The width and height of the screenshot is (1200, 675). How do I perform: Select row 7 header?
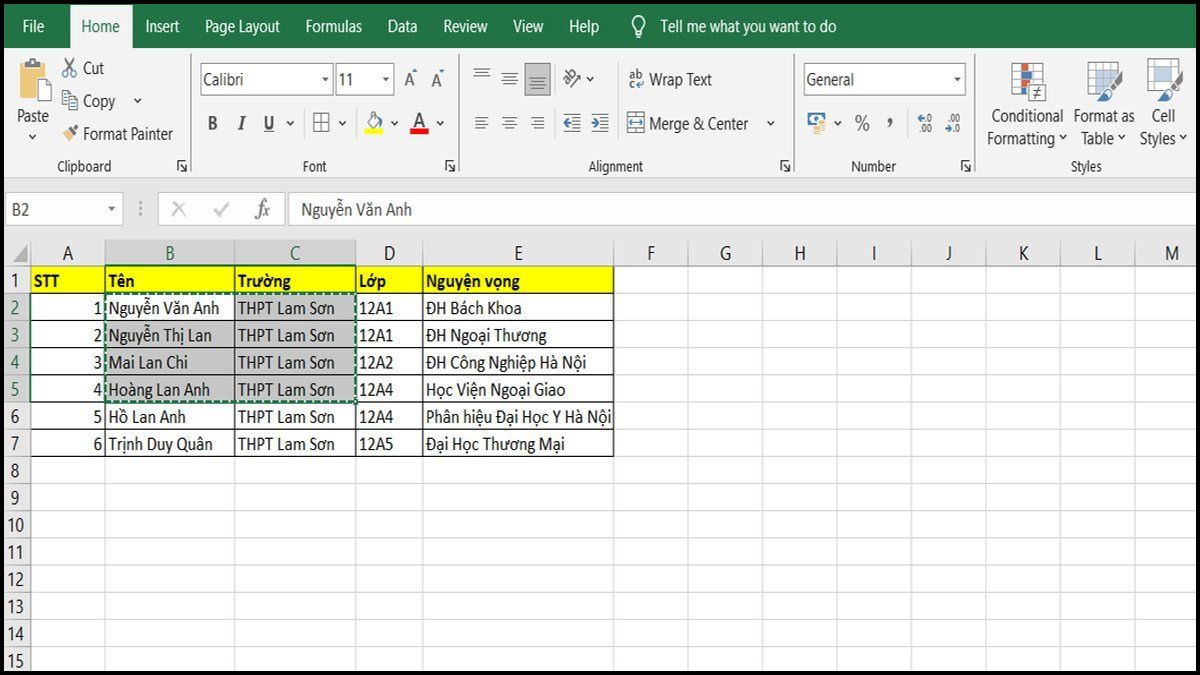tap(16, 444)
